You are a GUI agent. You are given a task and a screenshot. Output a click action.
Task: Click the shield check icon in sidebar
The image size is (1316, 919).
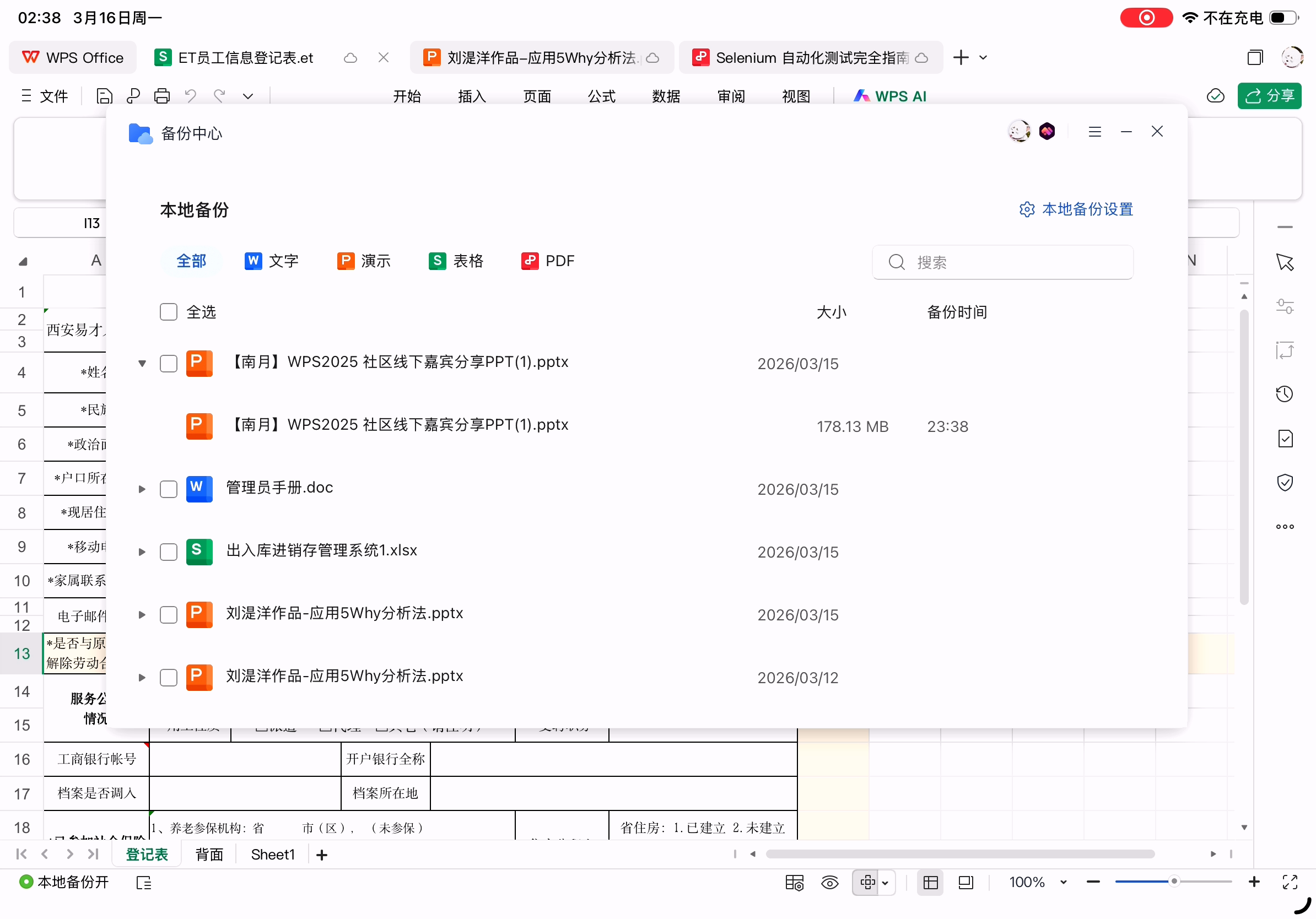tap(1285, 483)
